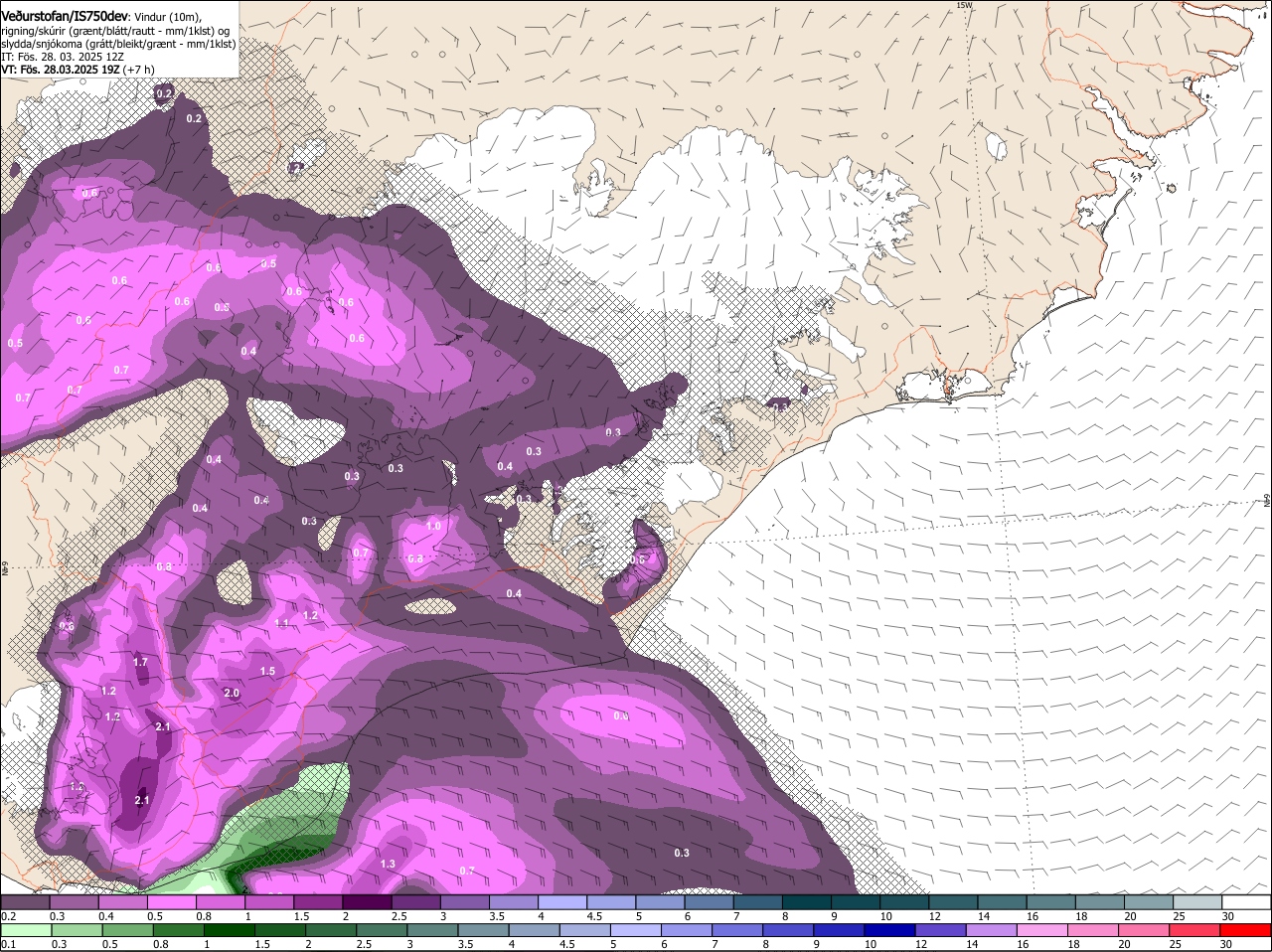1272x952 pixels.
Task: Click the light gray upper swatch from 25 to 30
Action: point(1196,902)
